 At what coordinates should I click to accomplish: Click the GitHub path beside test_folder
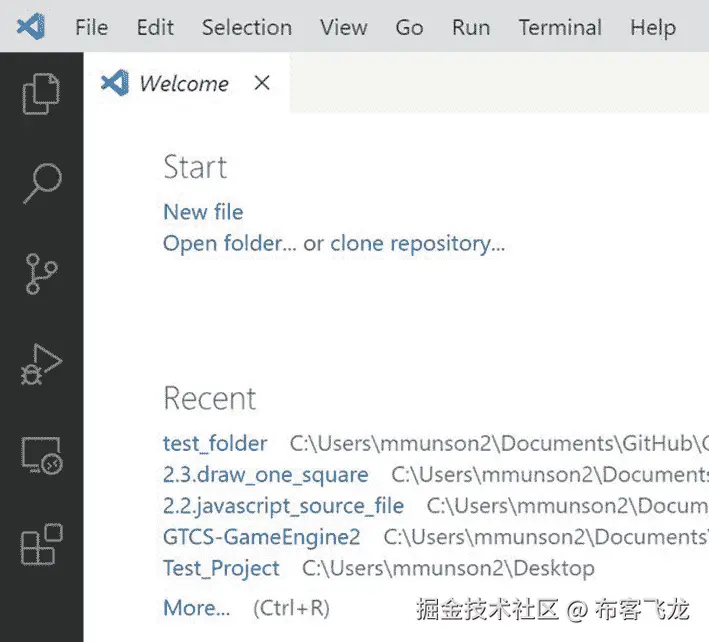point(499,444)
